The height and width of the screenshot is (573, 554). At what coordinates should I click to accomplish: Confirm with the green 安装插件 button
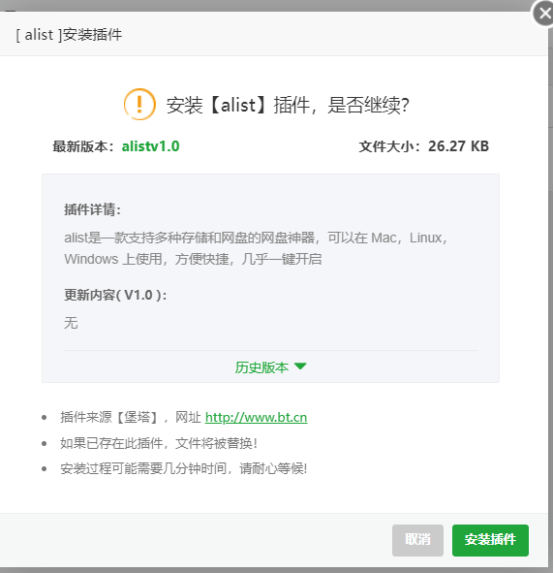pyautogui.click(x=490, y=540)
